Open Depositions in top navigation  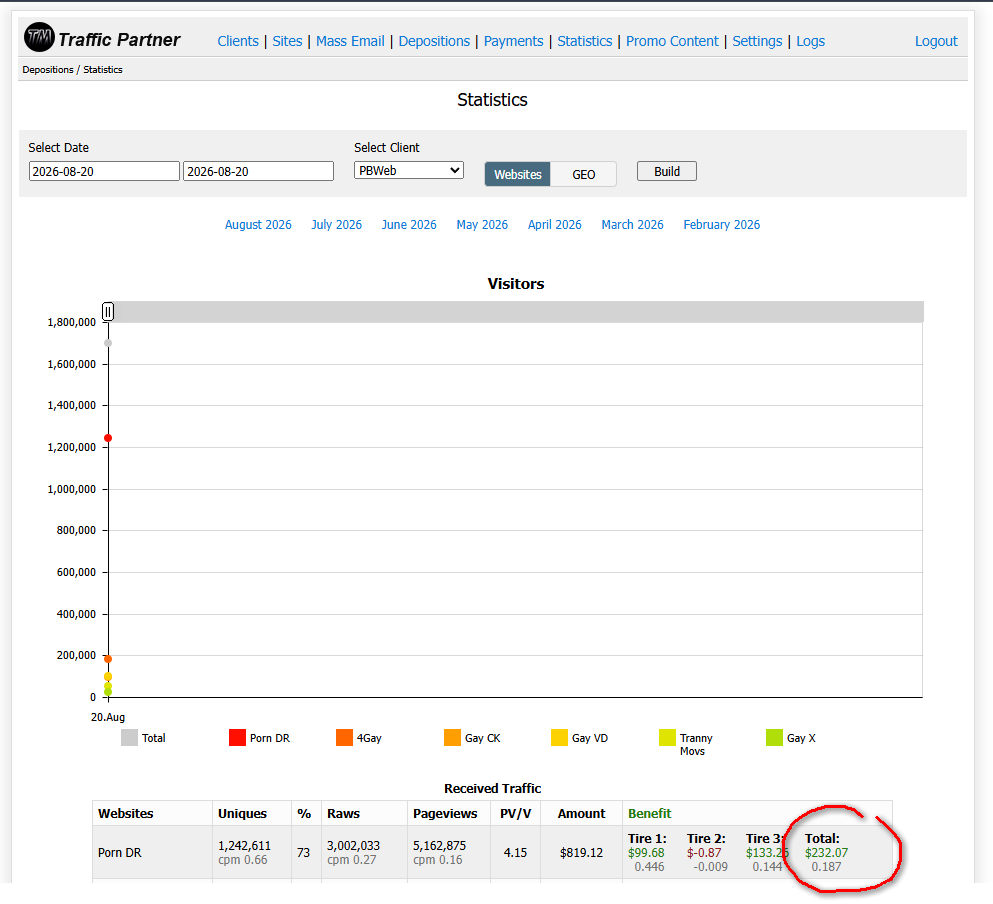(434, 41)
